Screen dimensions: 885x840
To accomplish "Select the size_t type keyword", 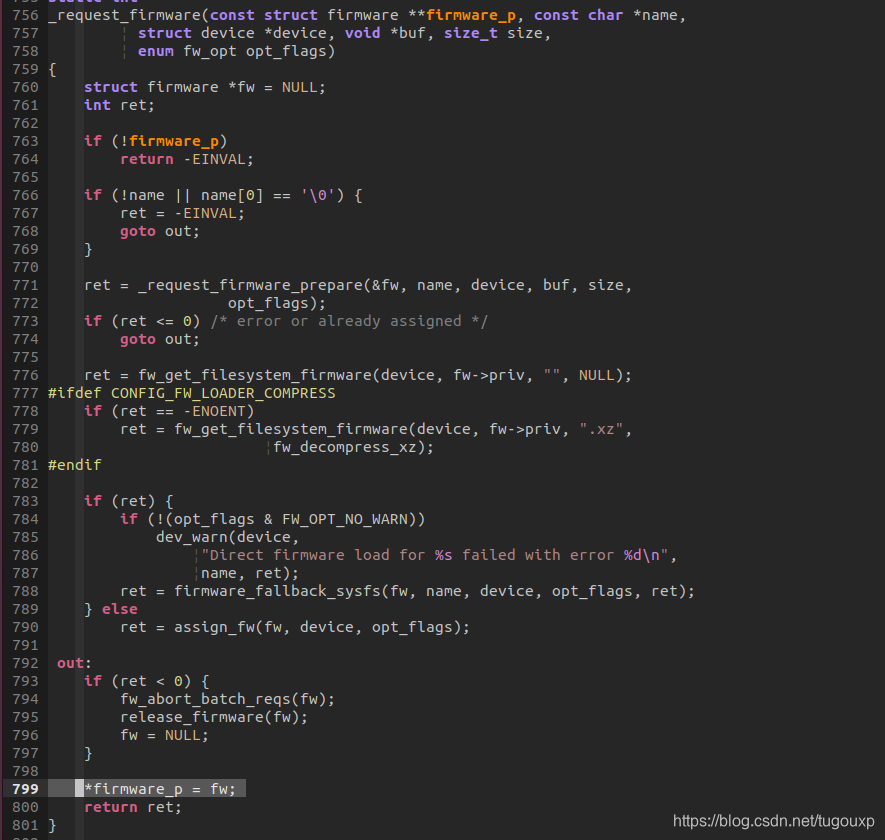I will tap(471, 33).
